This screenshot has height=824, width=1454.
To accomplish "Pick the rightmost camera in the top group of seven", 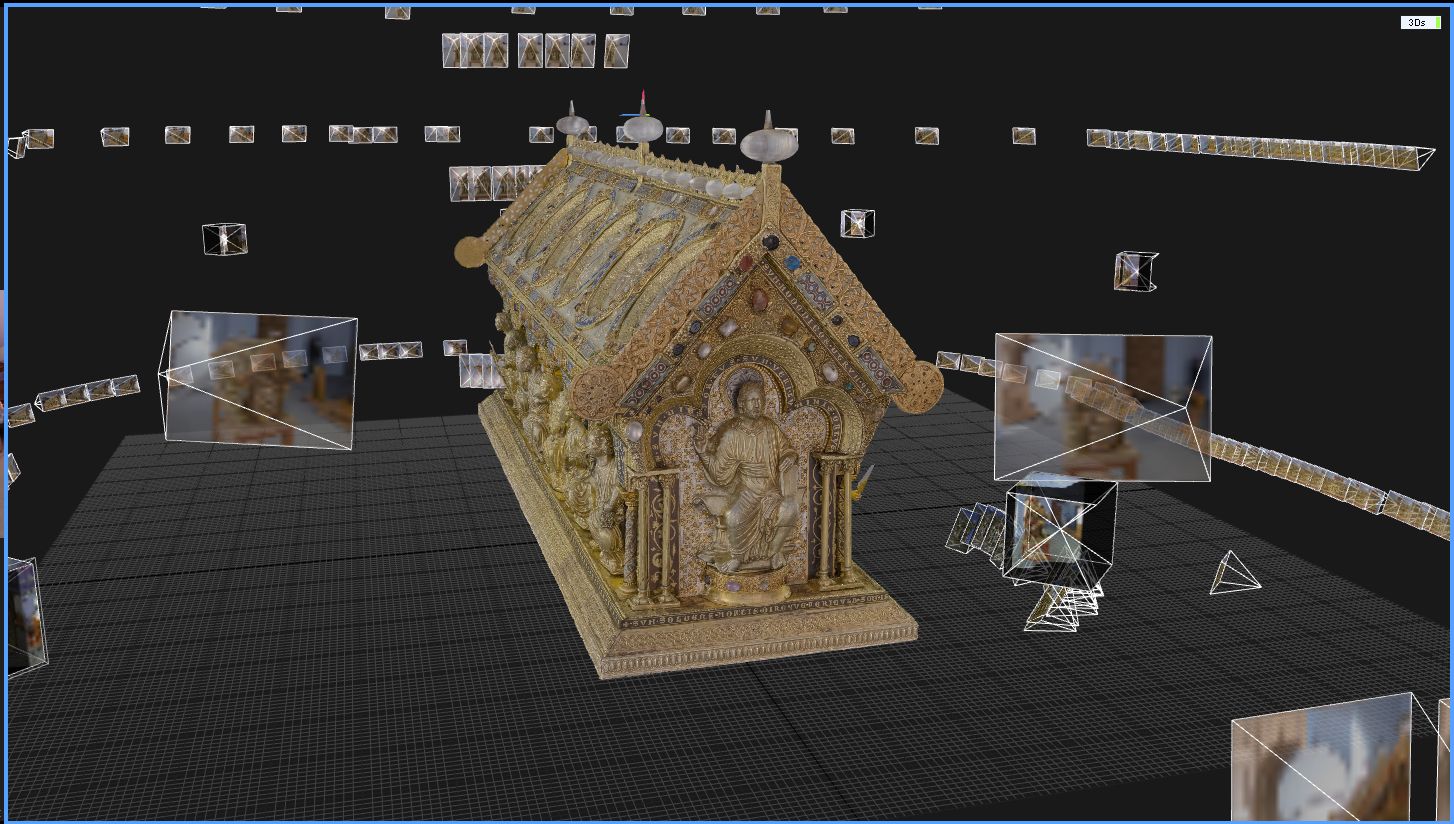I will coord(616,50).
